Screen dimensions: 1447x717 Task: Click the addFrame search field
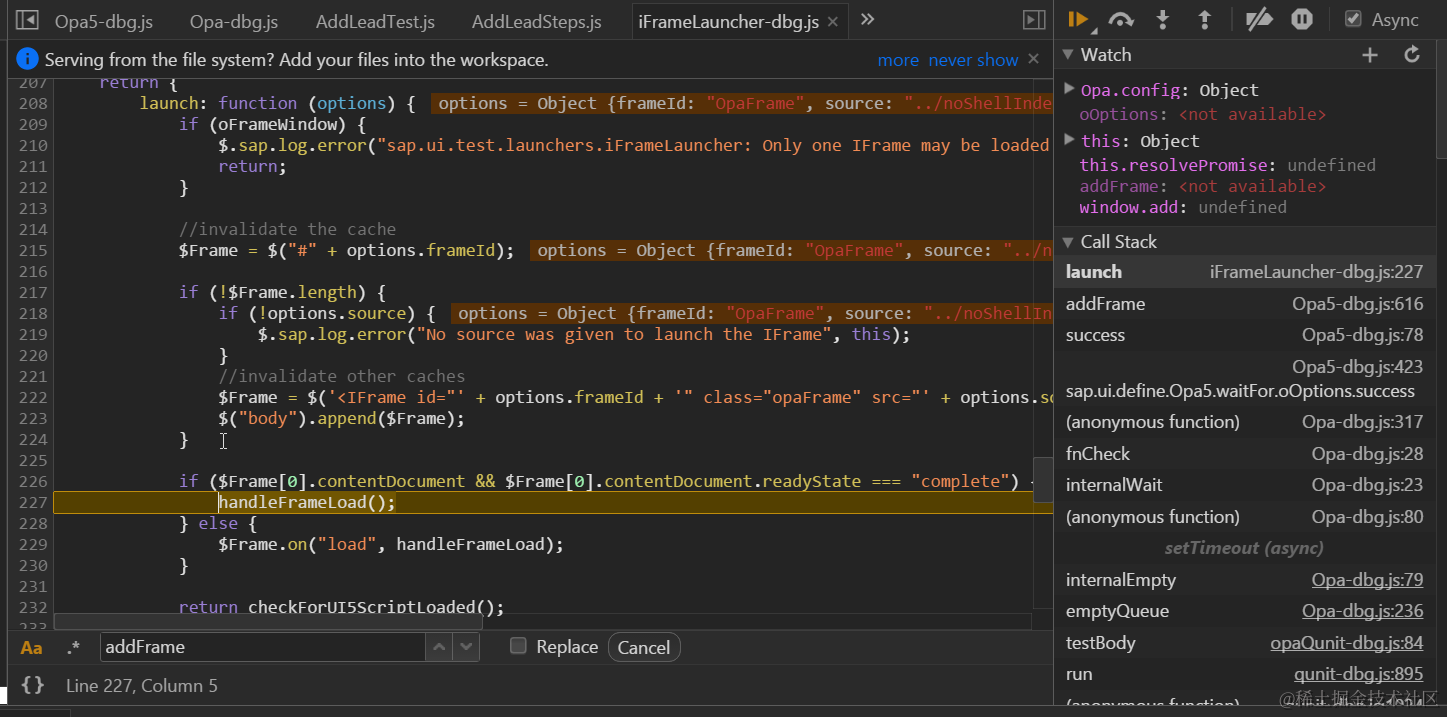(x=263, y=647)
